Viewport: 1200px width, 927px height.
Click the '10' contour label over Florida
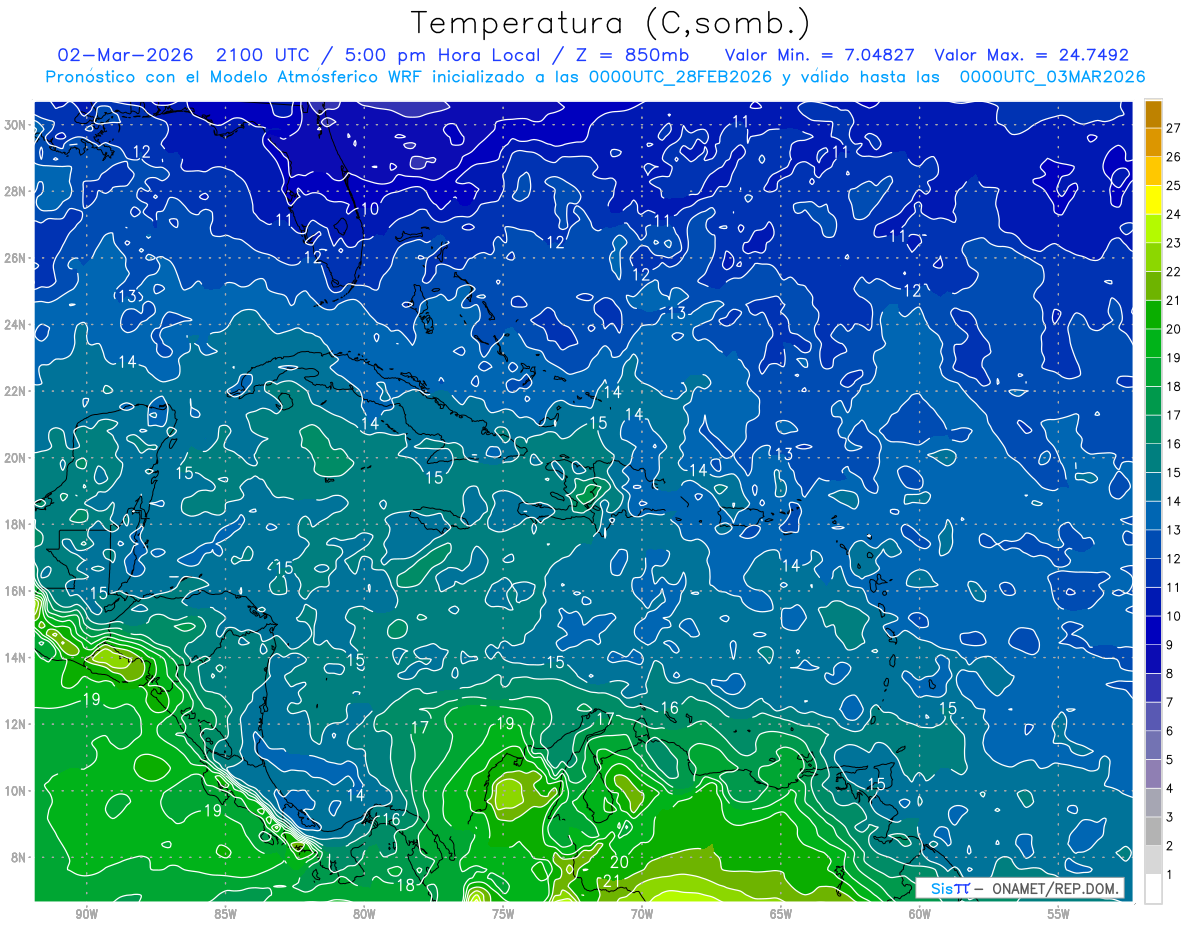(x=370, y=209)
